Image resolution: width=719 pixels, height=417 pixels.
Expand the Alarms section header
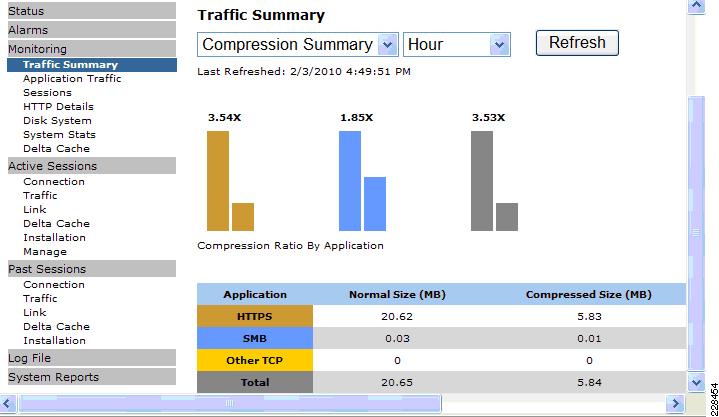coord(92,30)
